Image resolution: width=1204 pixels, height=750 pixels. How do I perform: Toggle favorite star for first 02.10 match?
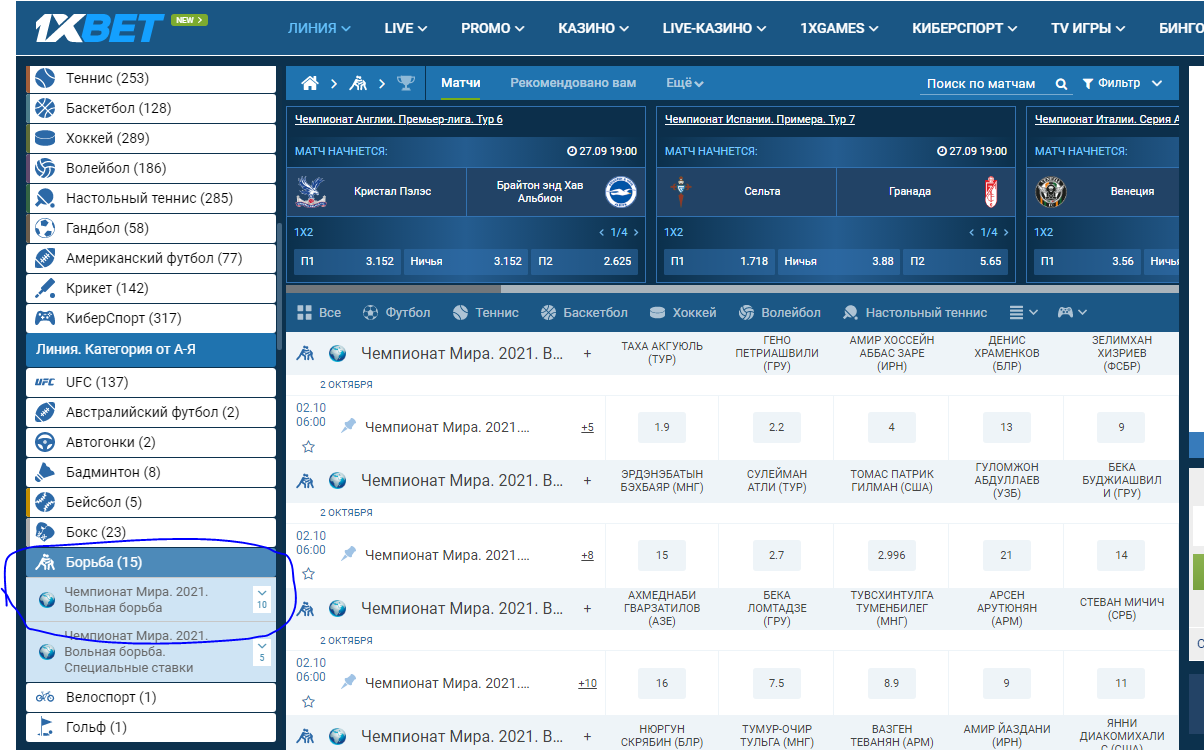[308, 446]
